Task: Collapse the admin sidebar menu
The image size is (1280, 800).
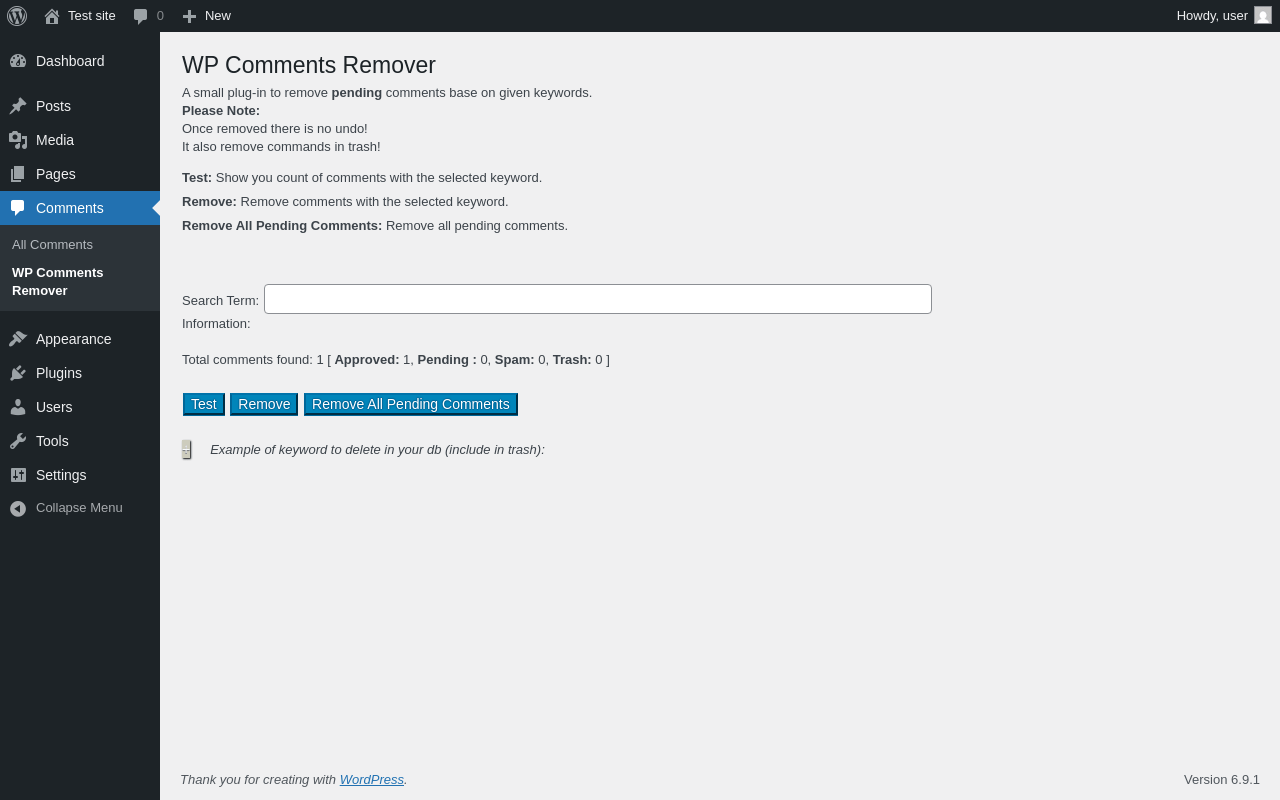Action: (x=18, y=508)
